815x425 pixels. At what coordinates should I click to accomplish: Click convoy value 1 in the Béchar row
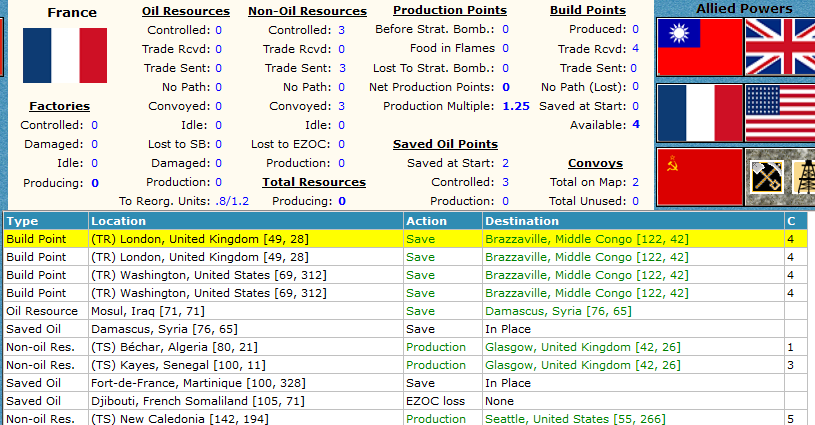click(791, 347)
